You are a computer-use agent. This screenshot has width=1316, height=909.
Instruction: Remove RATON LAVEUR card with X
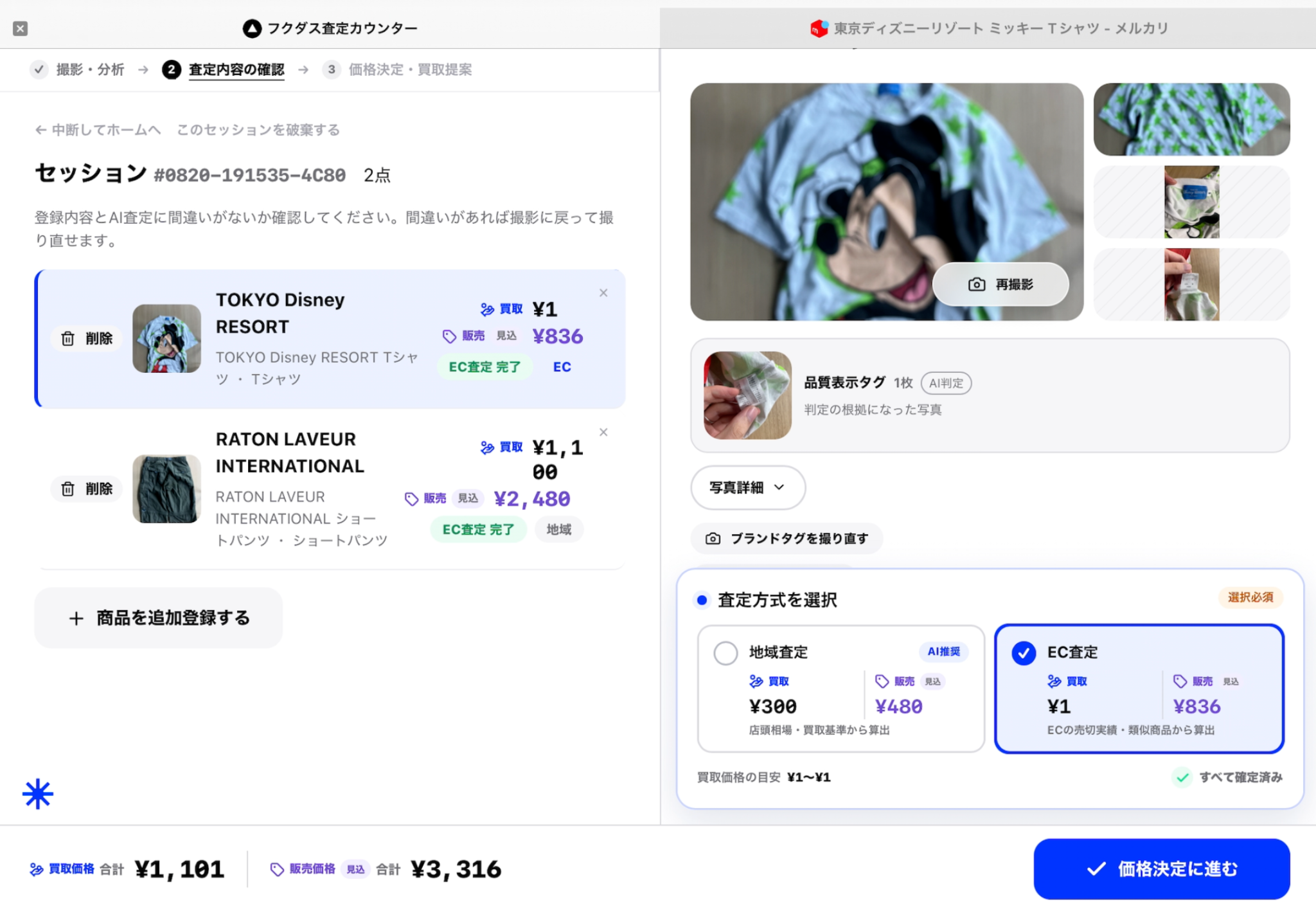click(x=603, y=433)
